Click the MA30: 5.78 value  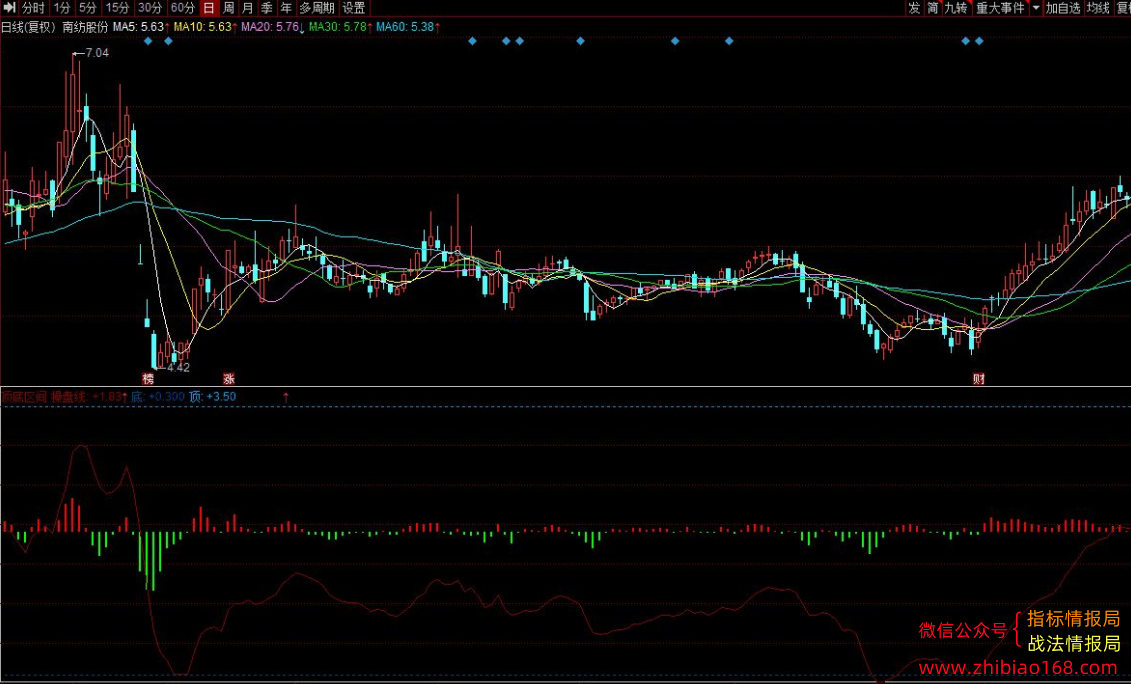(x=339, y=27)
